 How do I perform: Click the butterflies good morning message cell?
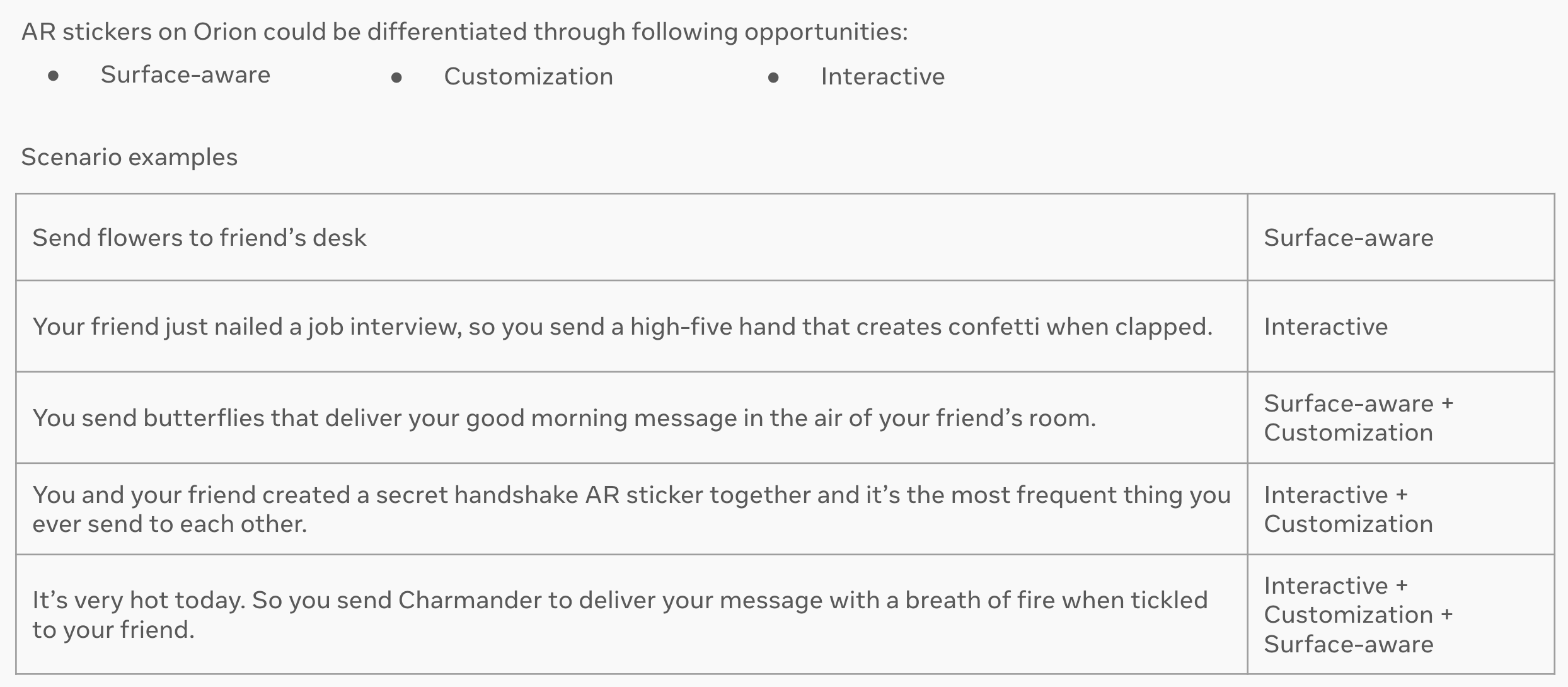pos(631,418)
